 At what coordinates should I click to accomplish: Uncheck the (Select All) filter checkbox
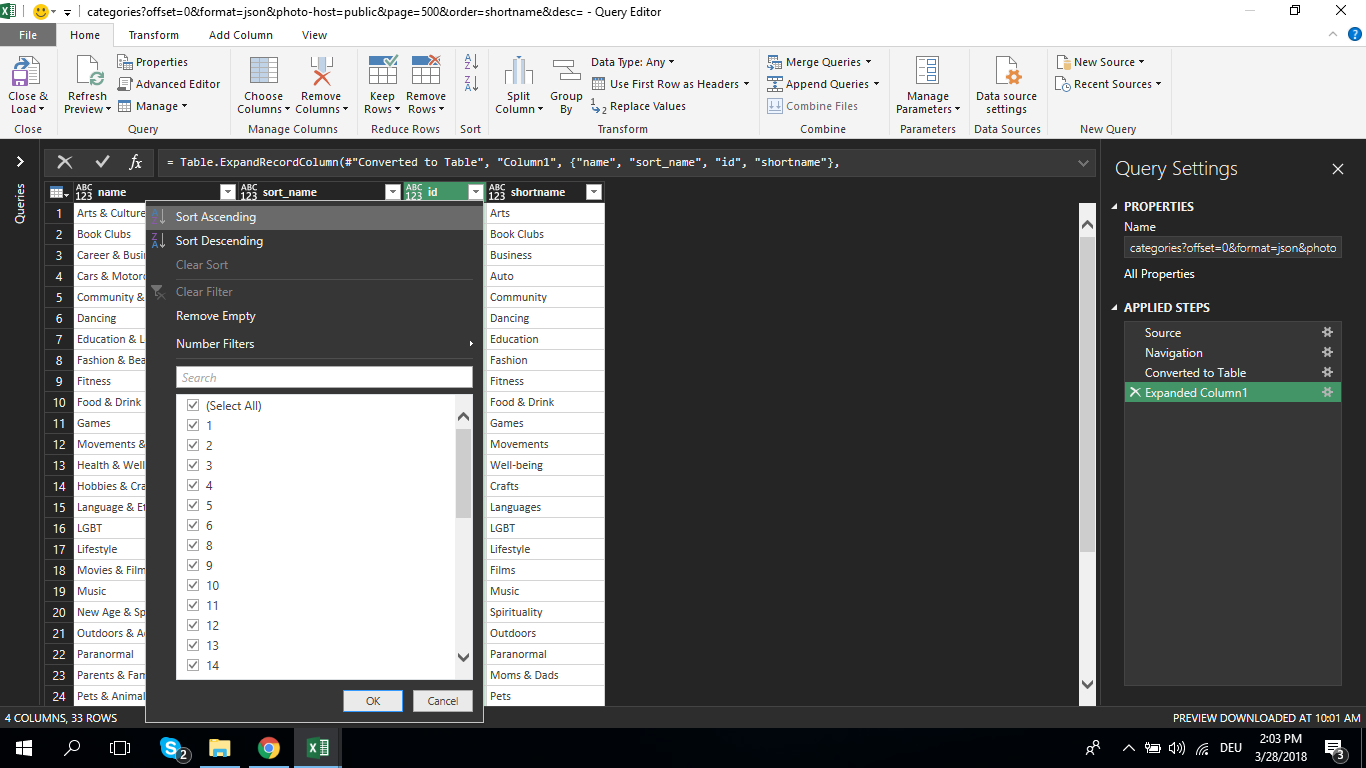[x=192, y=405]
